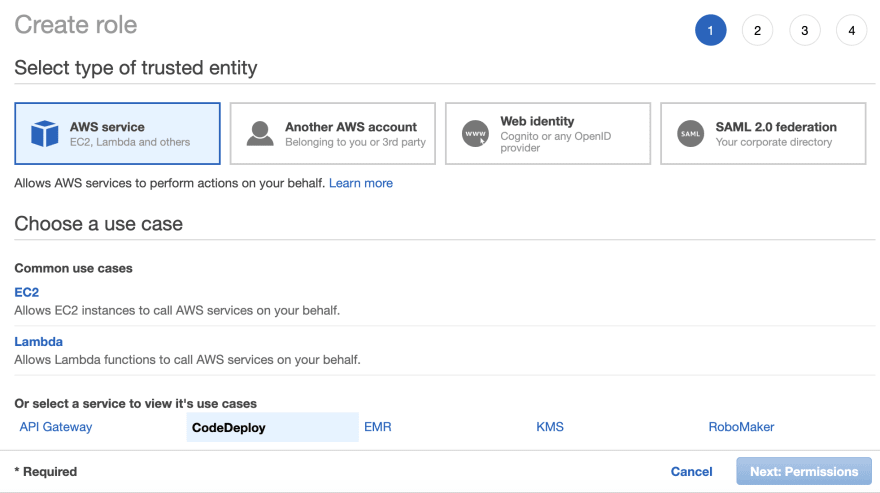Go to wizard step 1 circle
This screenshot has height=493, width=880.
click(711, 30)
